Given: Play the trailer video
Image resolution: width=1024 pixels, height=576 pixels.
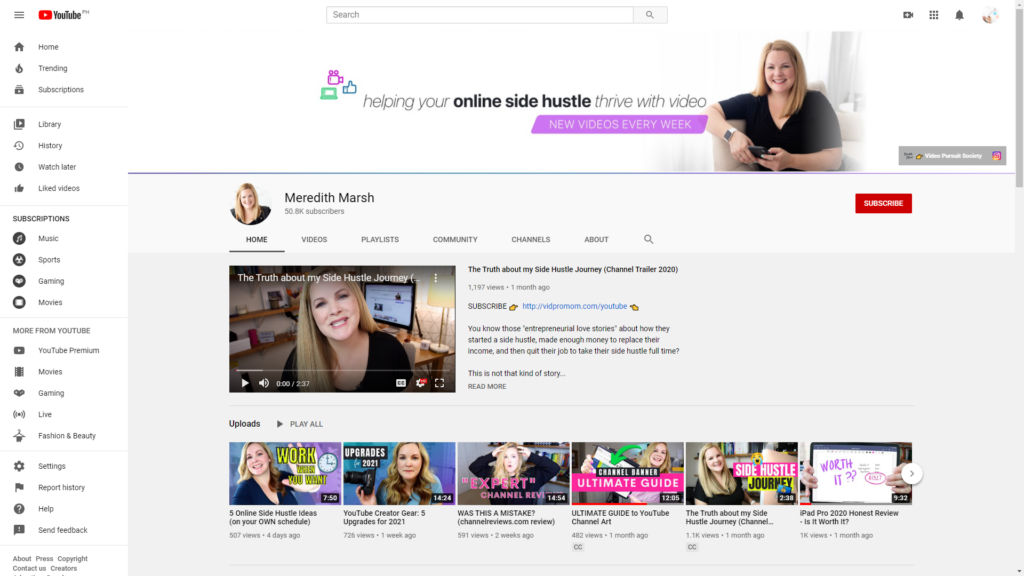Looking at the screenshot, I should [245, 383].
